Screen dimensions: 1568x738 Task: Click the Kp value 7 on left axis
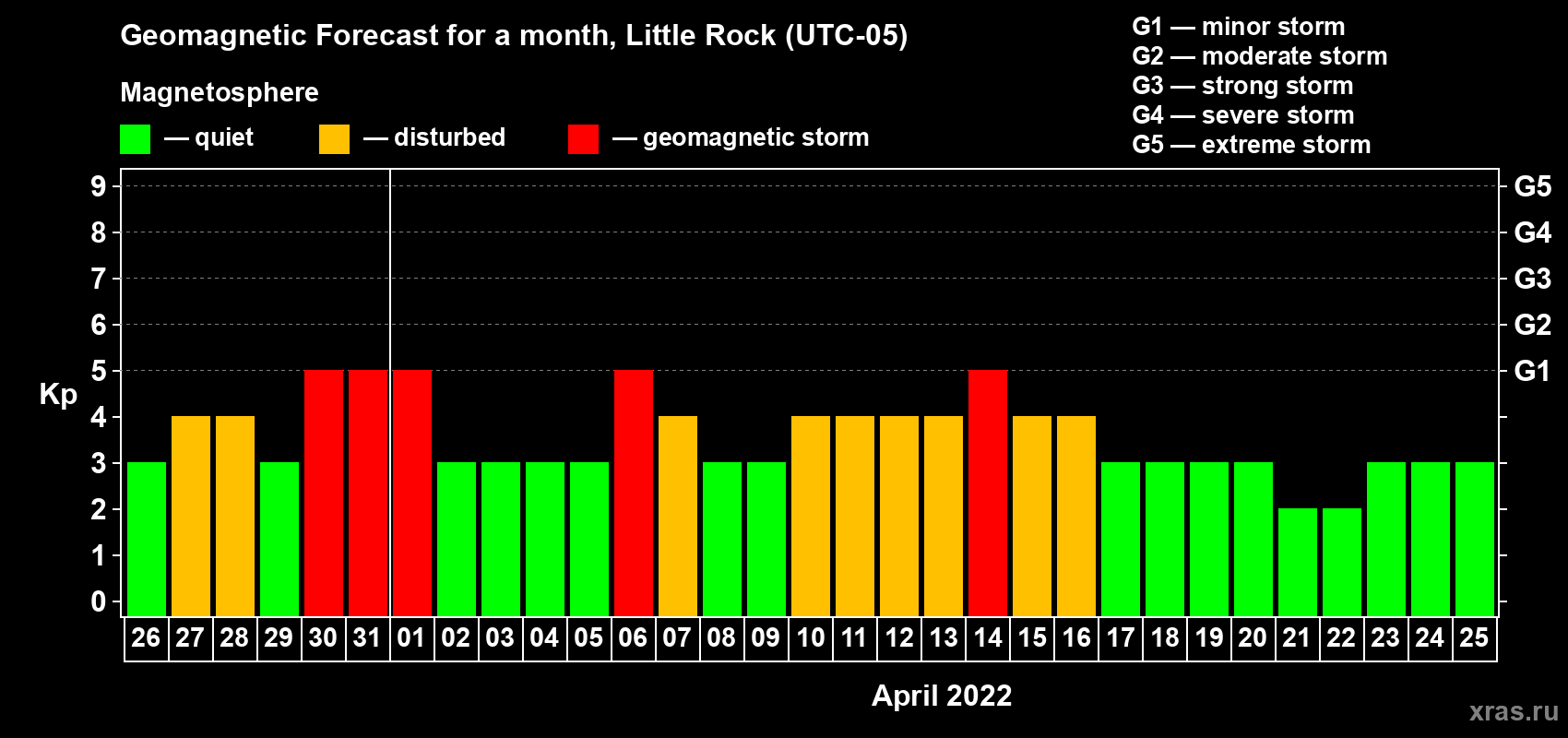coord(99,279)
